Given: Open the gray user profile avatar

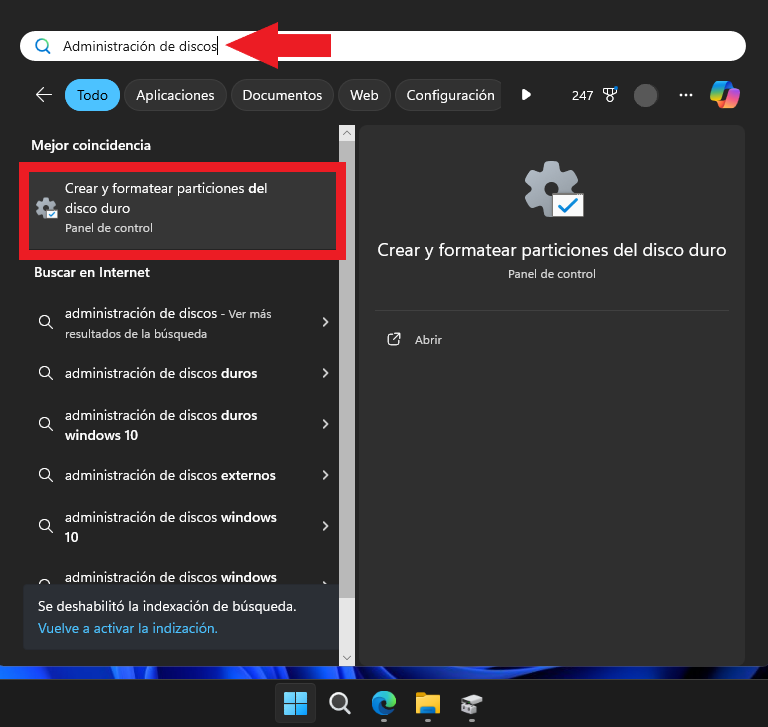Looking at the screenshot, I should (646, 95).
